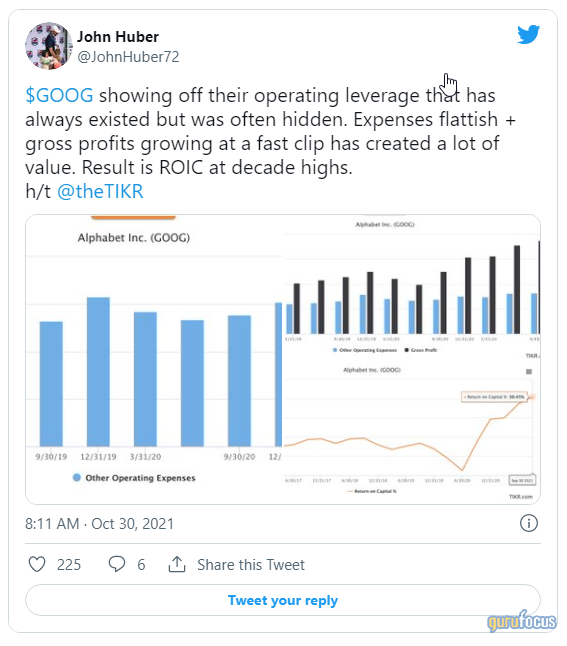This screenshot has width=567, height=646.
Task: Click Share this Tweet text
Action: pos(251,564)
